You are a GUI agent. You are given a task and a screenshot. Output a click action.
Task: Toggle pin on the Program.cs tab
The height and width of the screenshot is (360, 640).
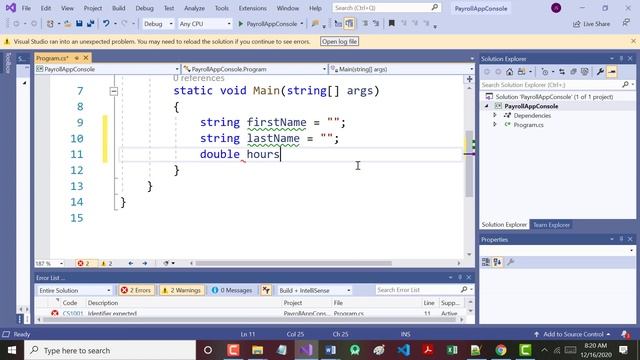tap(76, 58)
